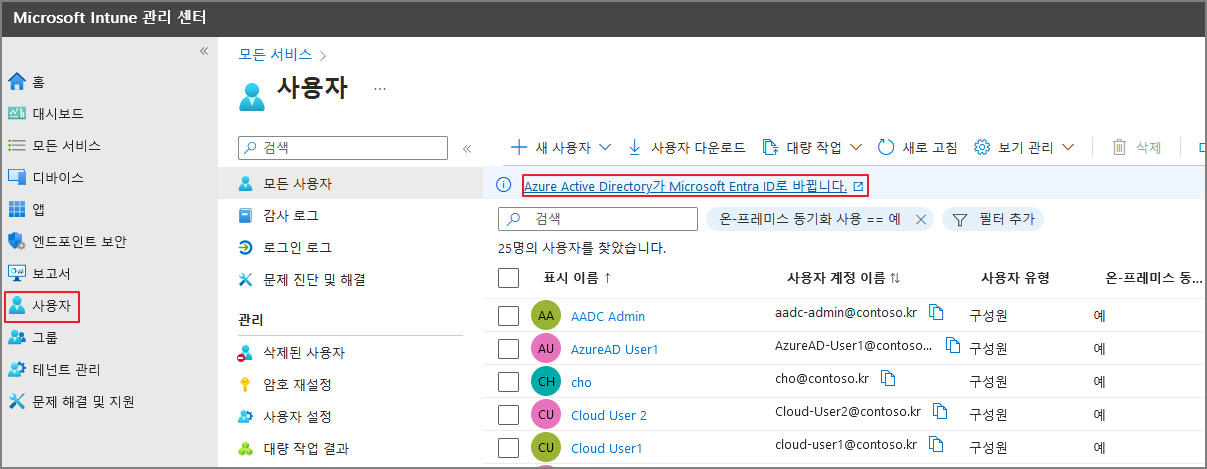Click the 삭제 delete button
Image resolution: width=1207 pixels, height=469 pixels.
click(1137, 147)
